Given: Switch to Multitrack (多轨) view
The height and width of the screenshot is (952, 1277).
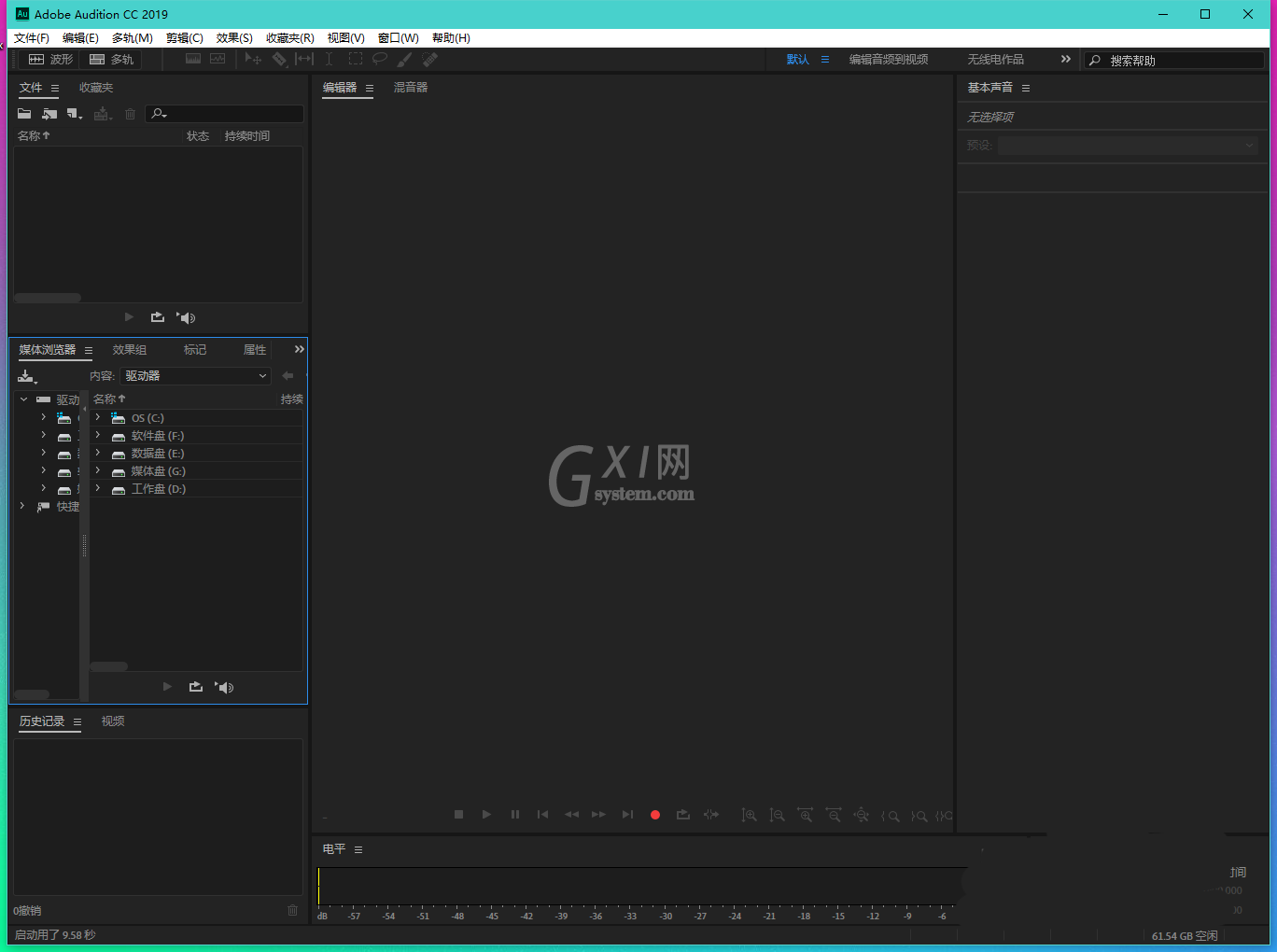Looking at the screenshot, I should point(111,59).
